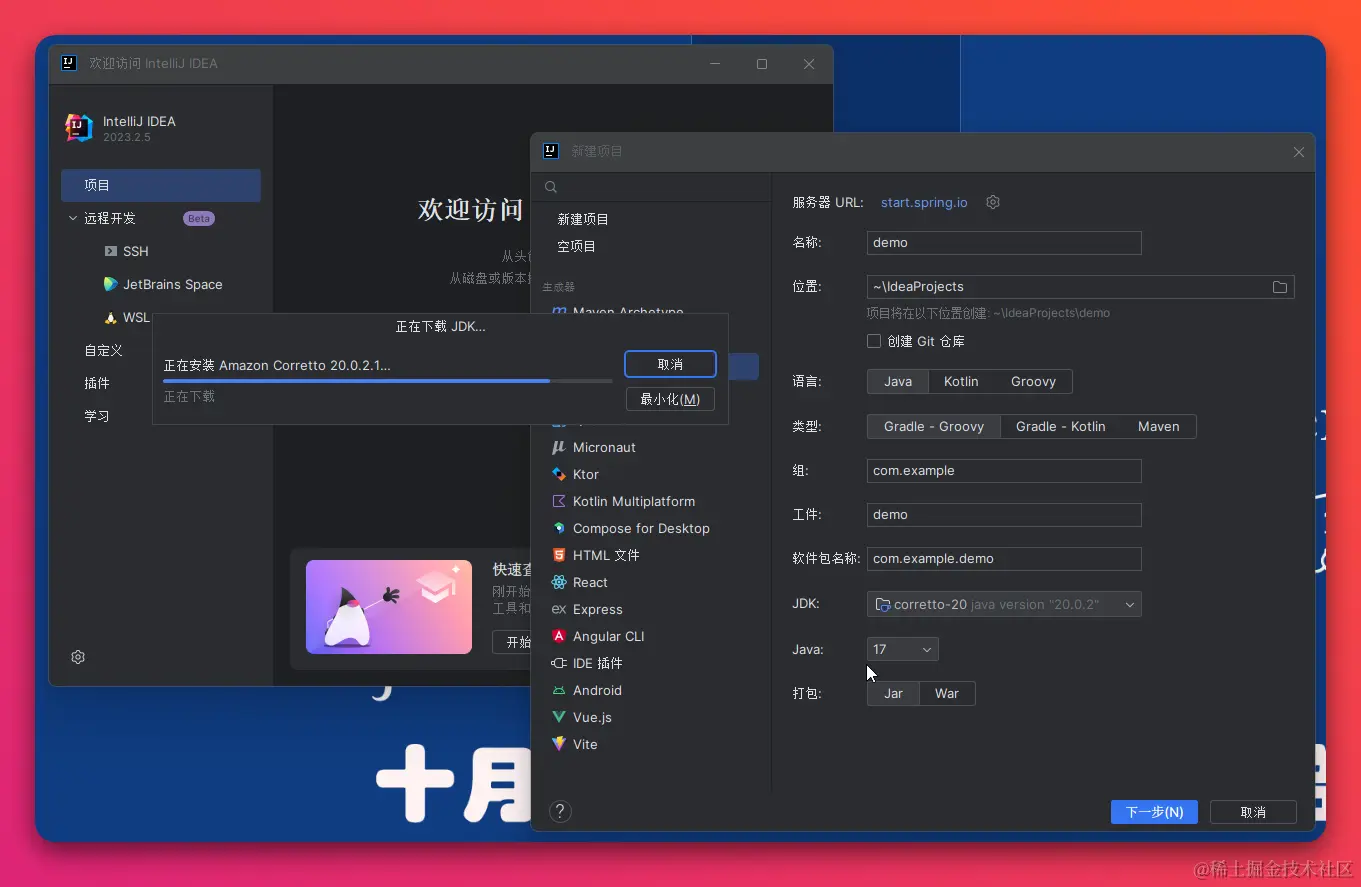The height and width of the screenshot is (887, 1361).
Task: Click the React generator icon
Action: tap(559, 582)
